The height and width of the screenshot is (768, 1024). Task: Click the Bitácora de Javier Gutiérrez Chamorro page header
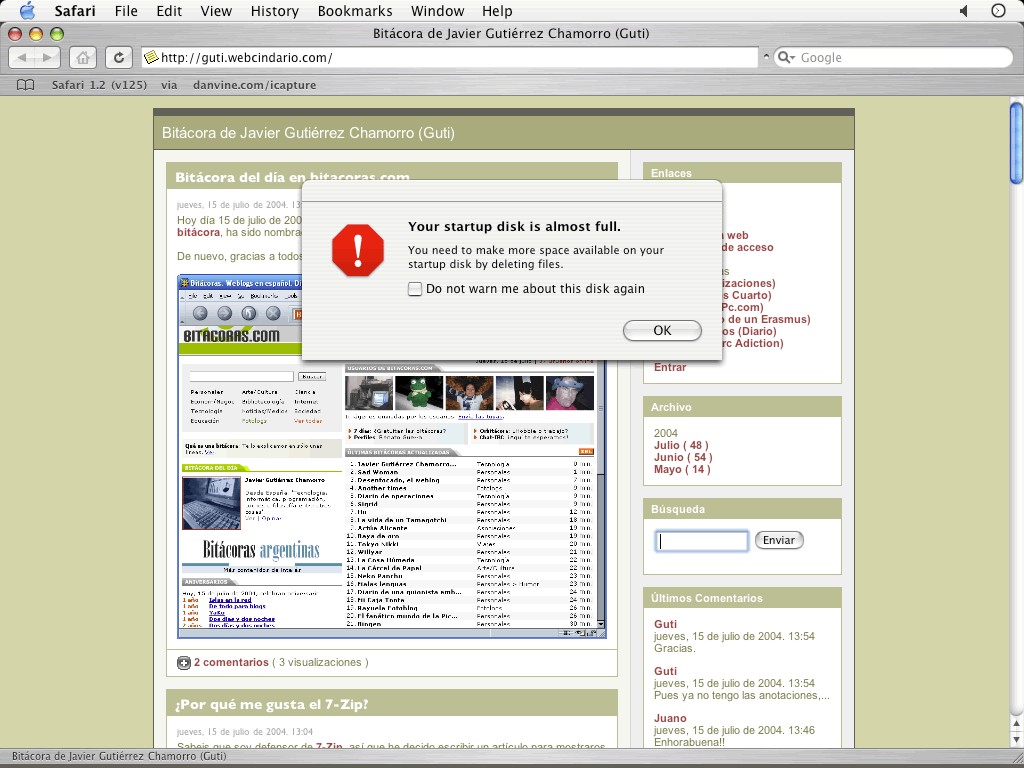(x=308, y=133)
